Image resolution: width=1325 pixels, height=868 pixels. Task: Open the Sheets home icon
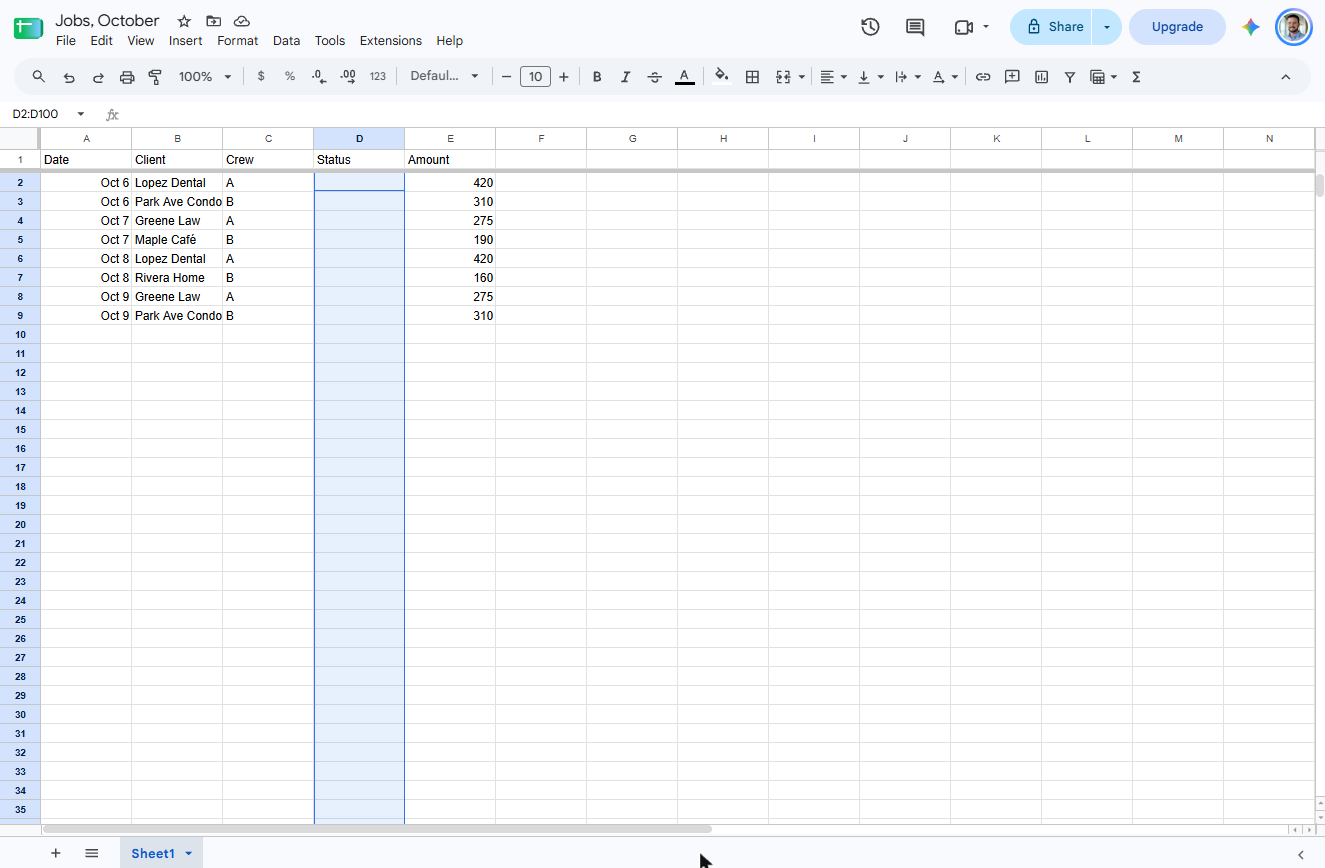(28, 28)
